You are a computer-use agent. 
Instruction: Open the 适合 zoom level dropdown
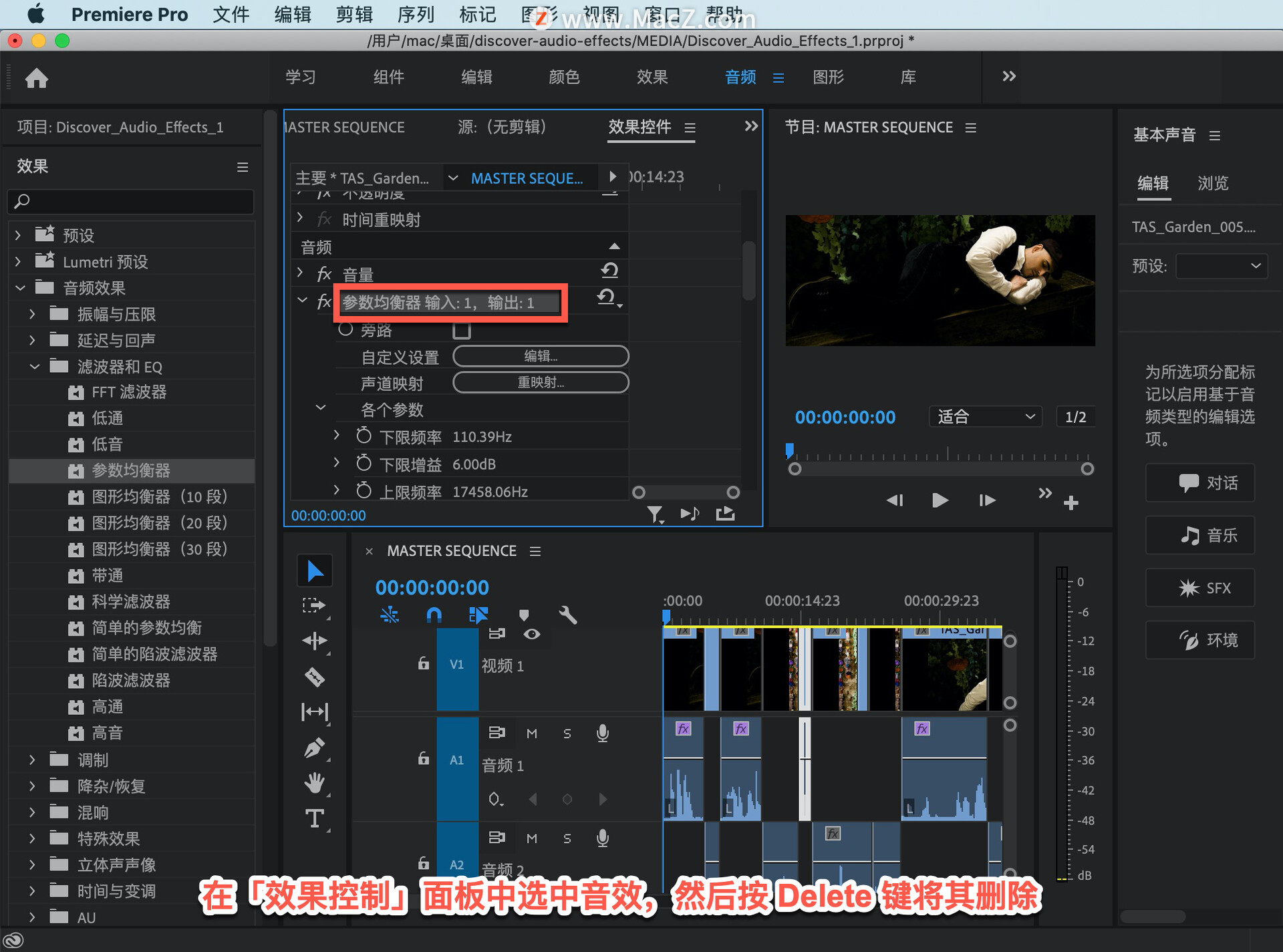[x=986, y=417]
